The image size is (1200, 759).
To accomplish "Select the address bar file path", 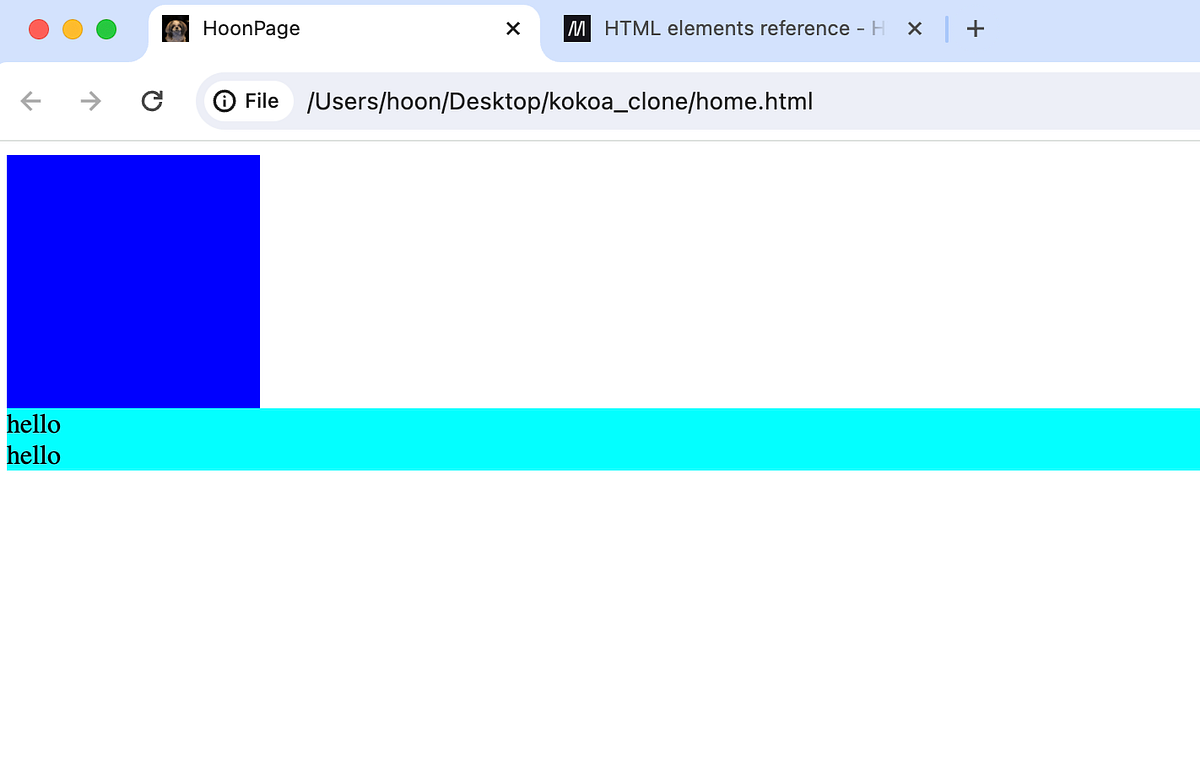I will [x=560, y=100].
